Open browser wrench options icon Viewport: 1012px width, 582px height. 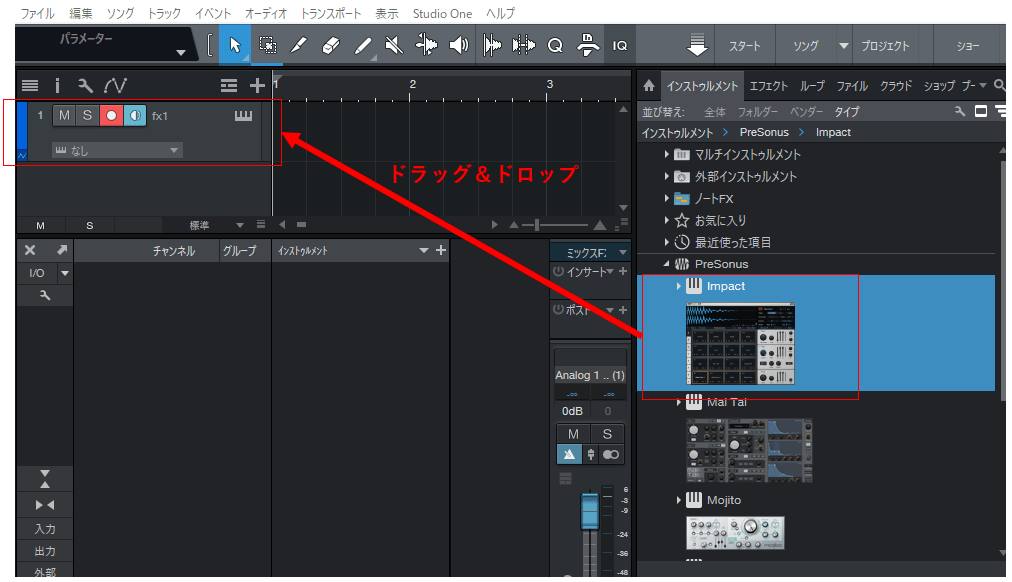point(960,111)
